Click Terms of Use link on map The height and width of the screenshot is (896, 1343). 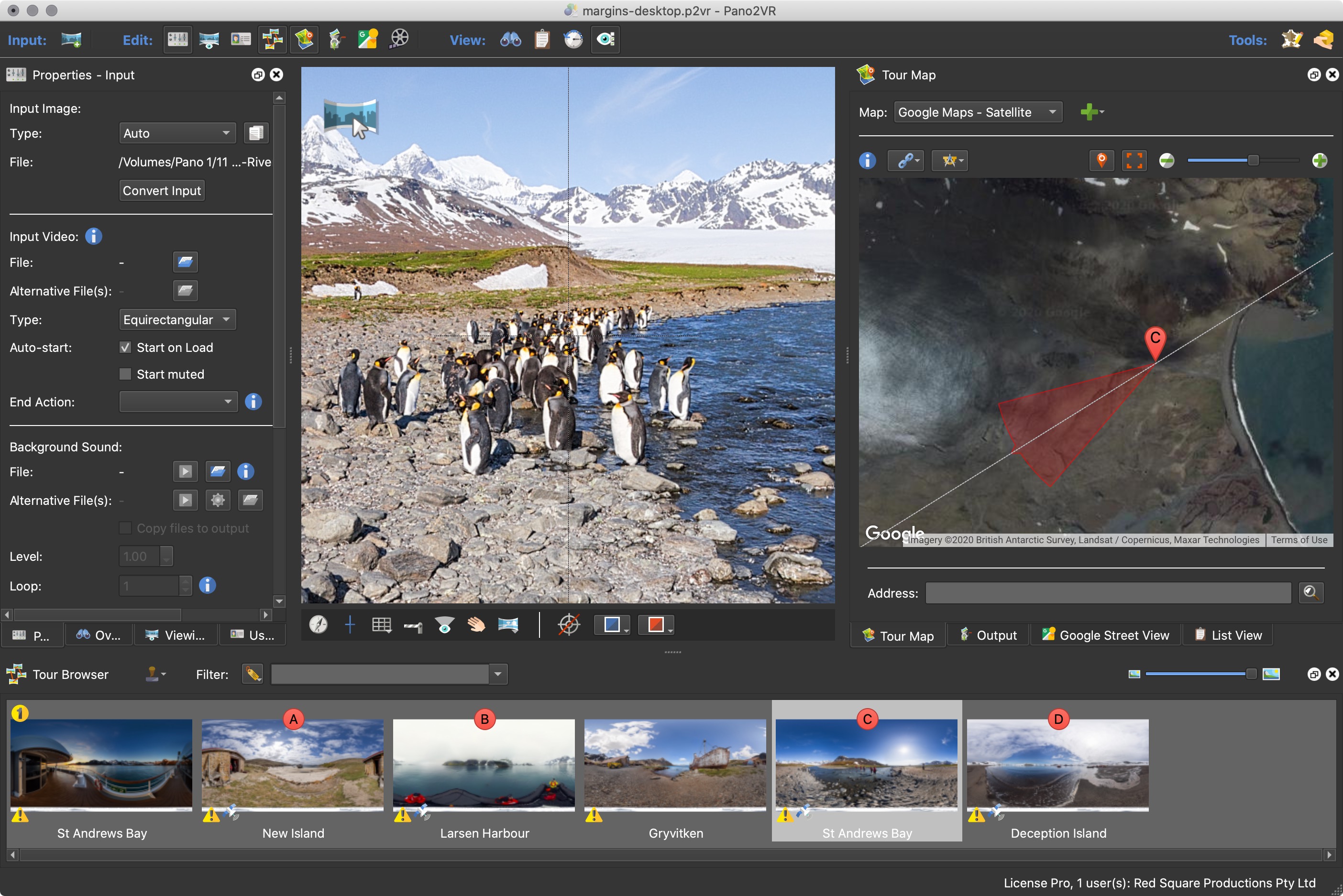click(x=1299, y=540)
